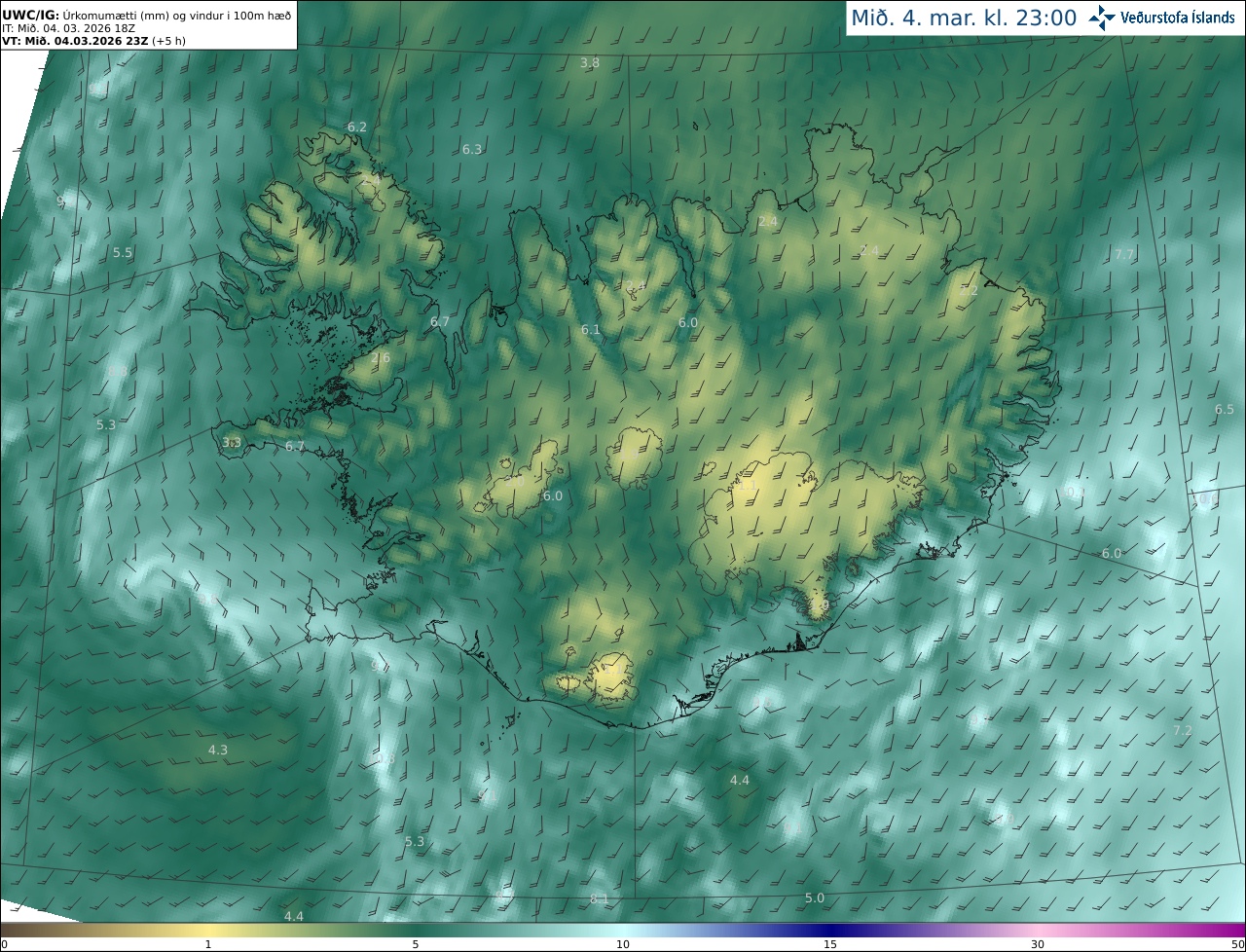Click the map value 3.8
This screenshot has height=952, width=1246.
[x=590, y=62]
